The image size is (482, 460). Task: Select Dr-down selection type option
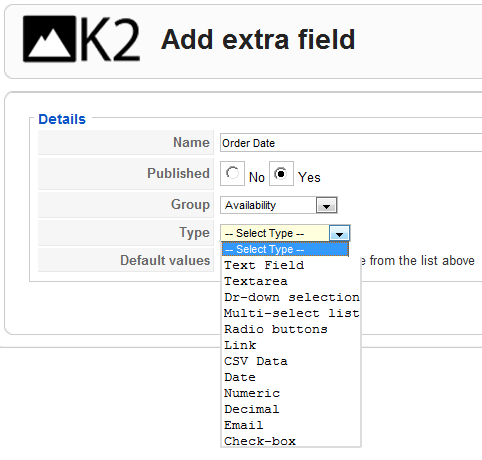pyautogui.click(x=291, y=297)
